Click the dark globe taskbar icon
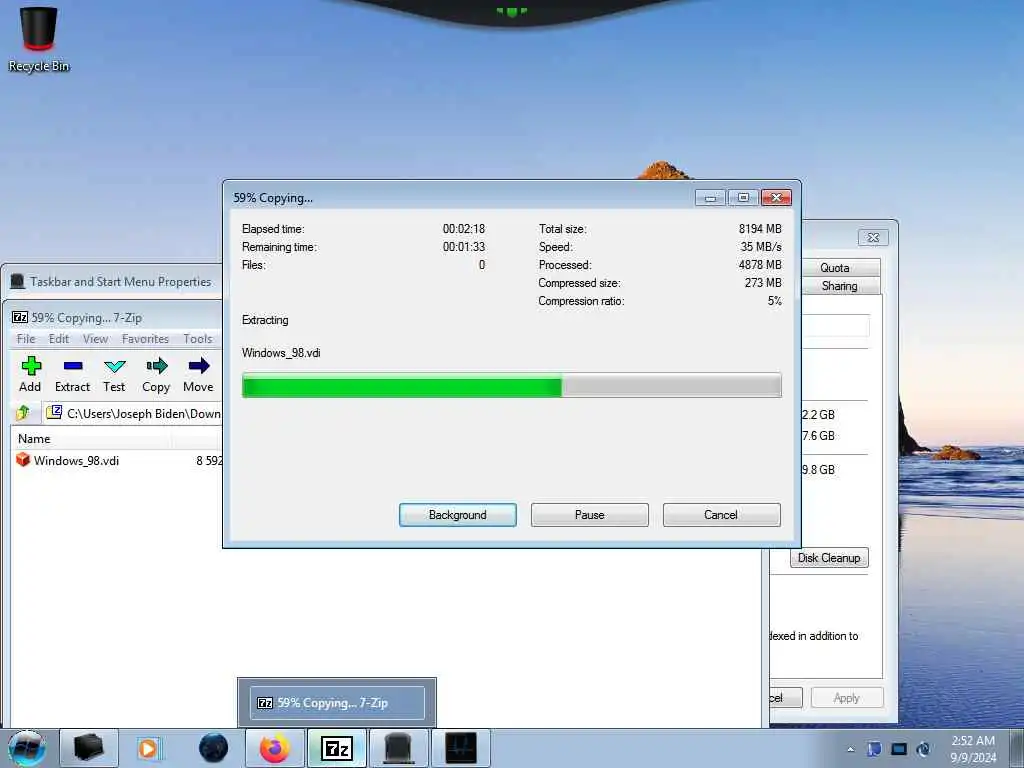 click(x=214, y=748)
